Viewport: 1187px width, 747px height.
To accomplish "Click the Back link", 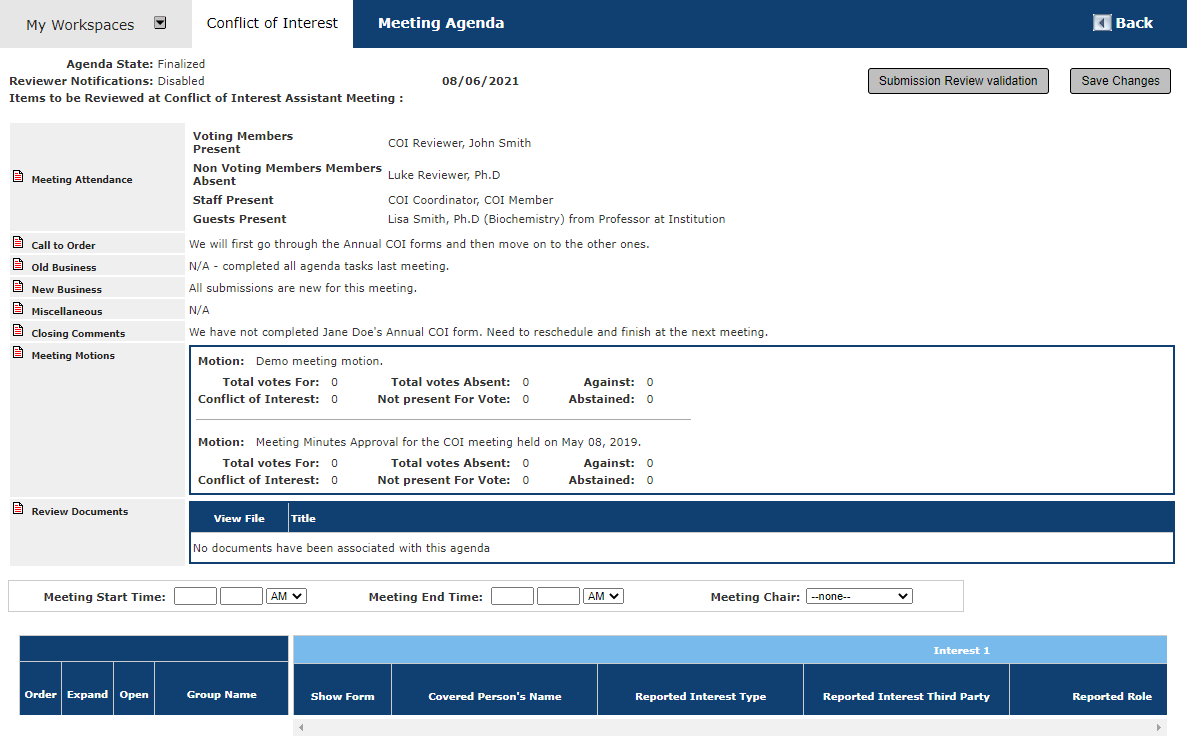I will pos(1133,23).
